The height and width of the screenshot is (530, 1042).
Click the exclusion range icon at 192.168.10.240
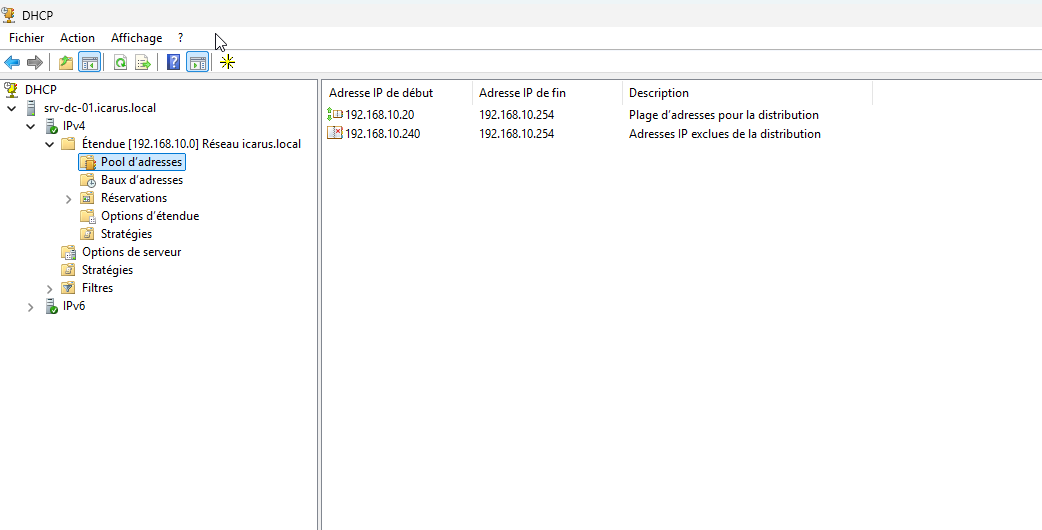335,133
